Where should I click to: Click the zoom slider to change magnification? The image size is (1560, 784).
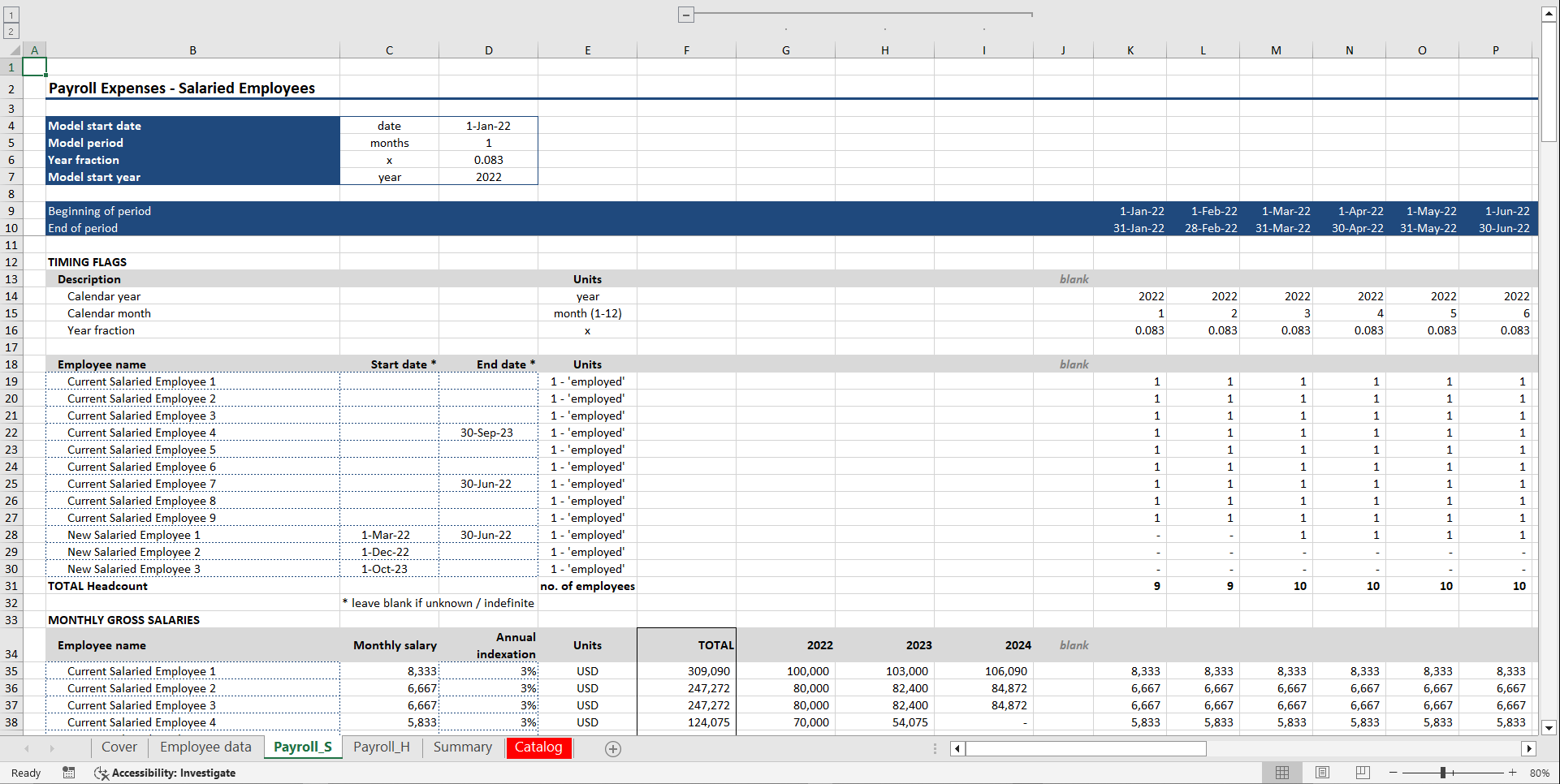(x=1445, y=773)
